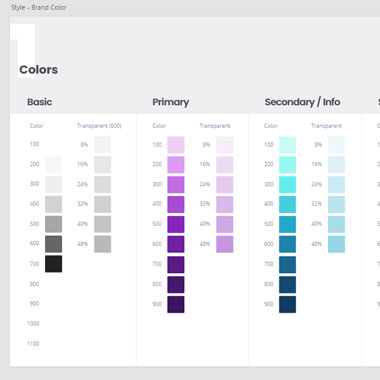Click the Secondary transparent 48% swatch
380x380 pixels.
click(336, 244)
